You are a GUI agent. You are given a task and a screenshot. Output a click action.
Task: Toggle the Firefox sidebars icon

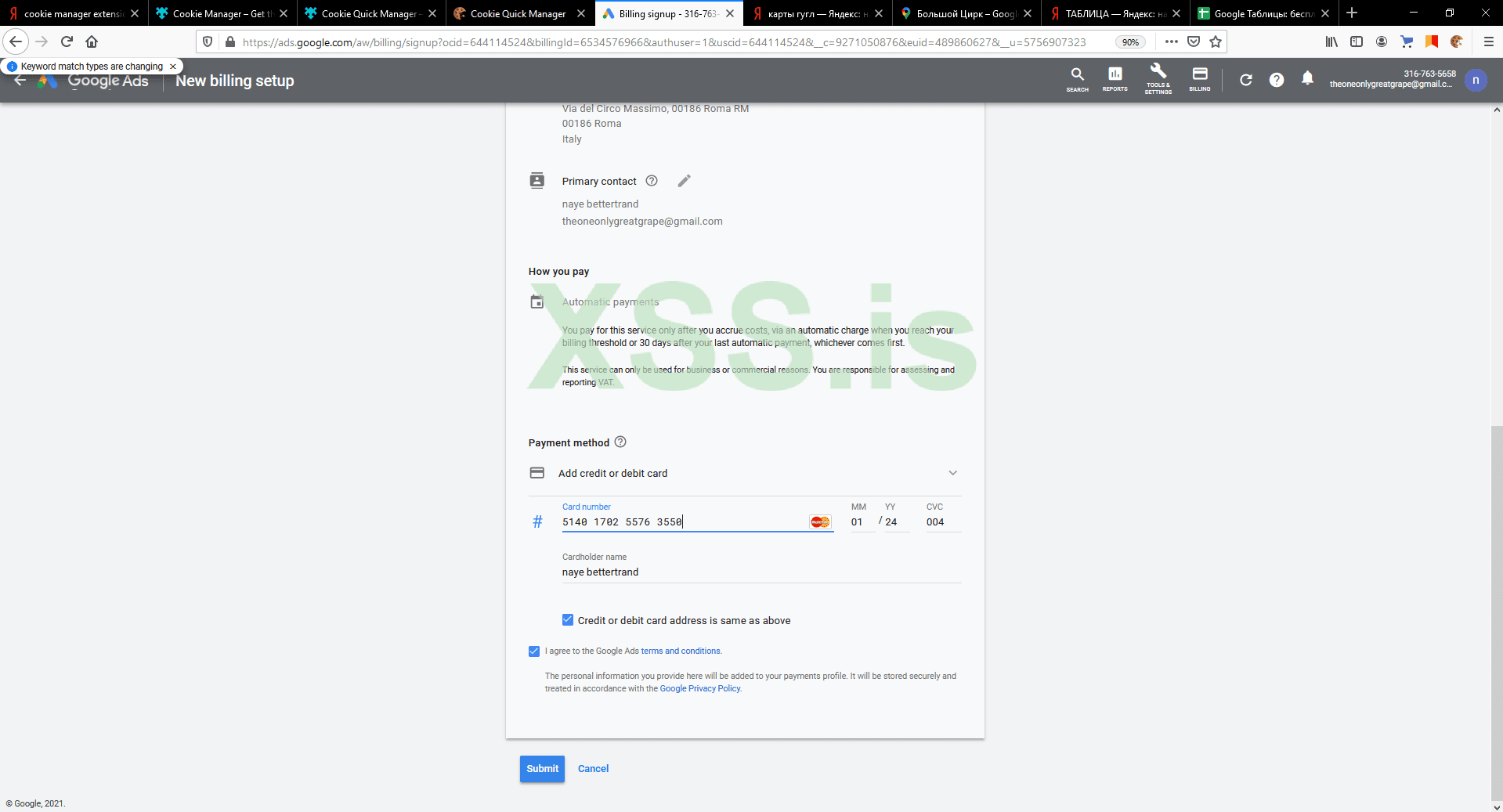coord(1357,42)
